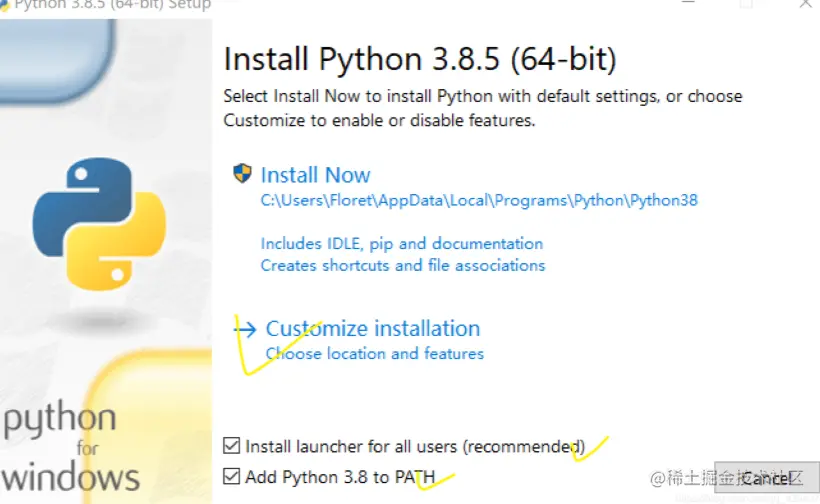This screenshot has width=820, height=504.
Task: Click the install path C:\Users\Floret\AppData text
Action: coord(479,200)
